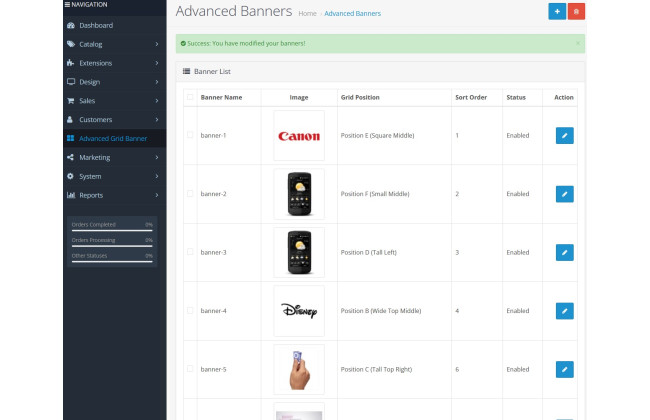Check the checkbox for banner-3
This screenshot has height=420, width=650.
pos(190,252)
